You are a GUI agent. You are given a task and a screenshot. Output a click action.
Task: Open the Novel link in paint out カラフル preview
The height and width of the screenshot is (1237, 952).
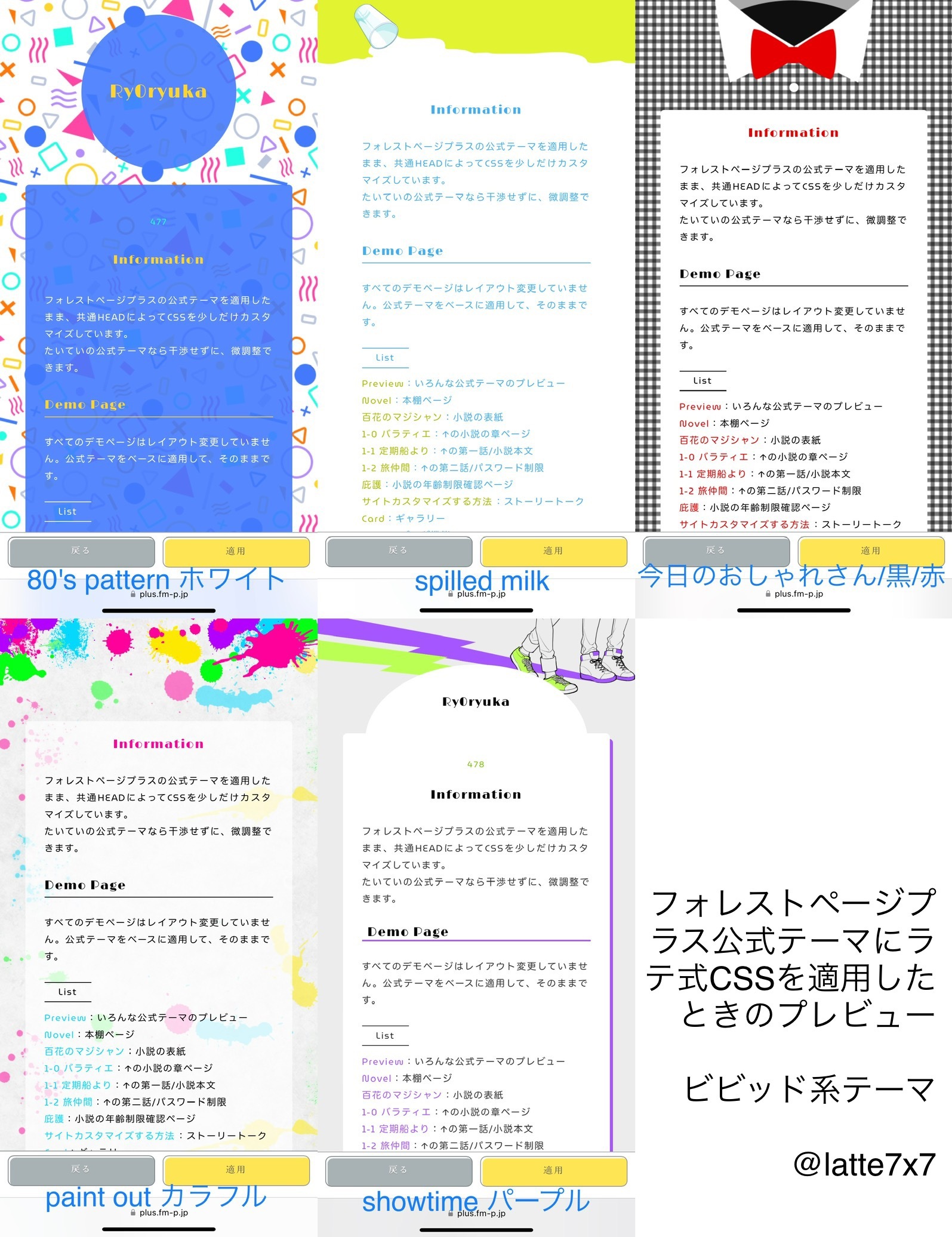[59, 1035]
